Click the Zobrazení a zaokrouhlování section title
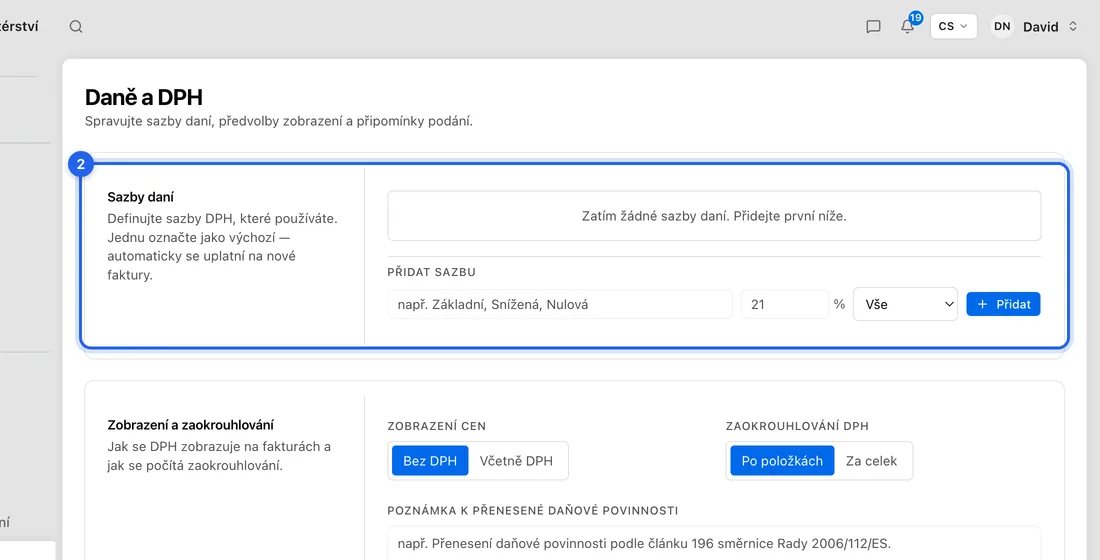 coord(191,425)
